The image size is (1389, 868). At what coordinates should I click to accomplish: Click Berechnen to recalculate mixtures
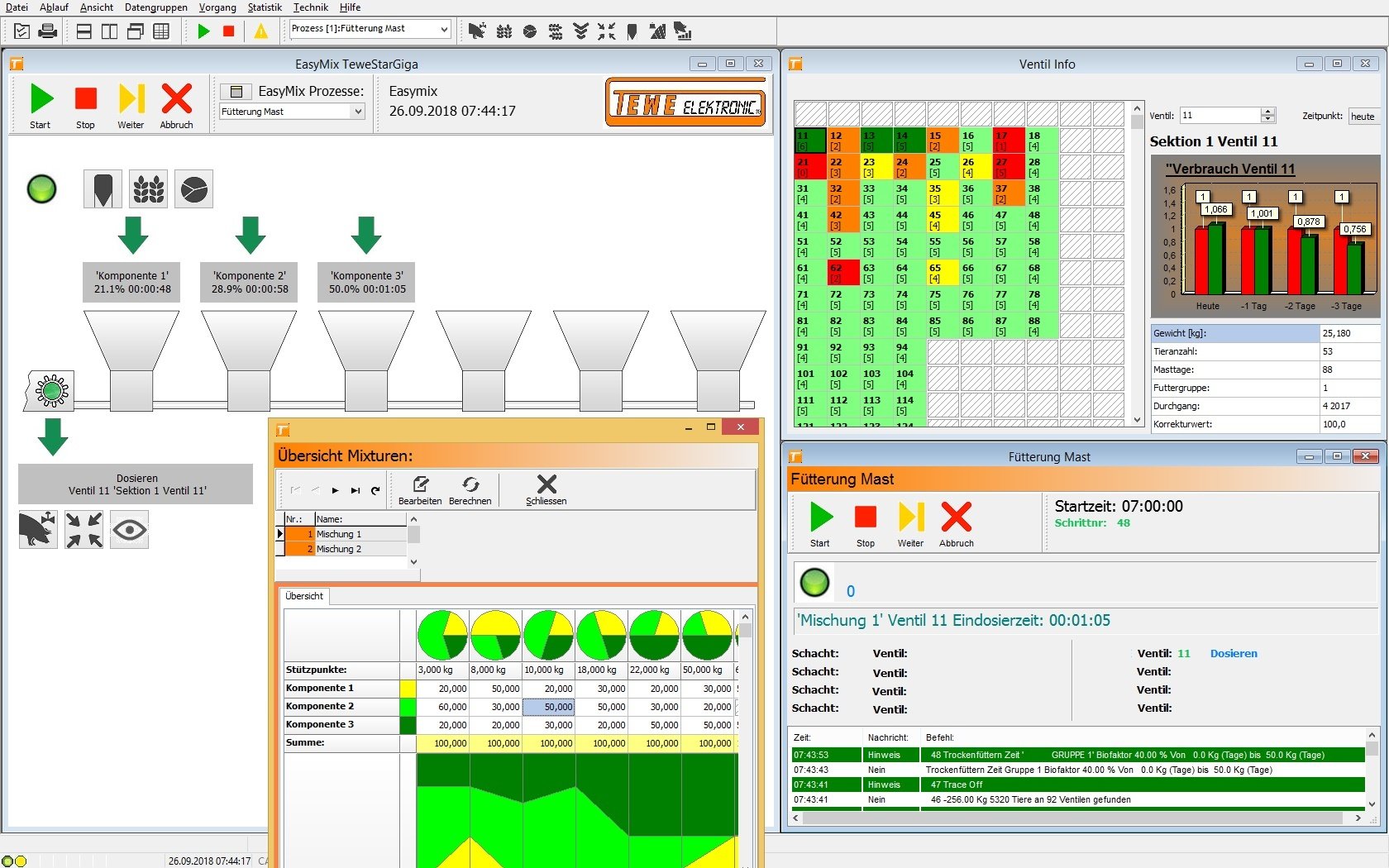[x=470, y=490]
